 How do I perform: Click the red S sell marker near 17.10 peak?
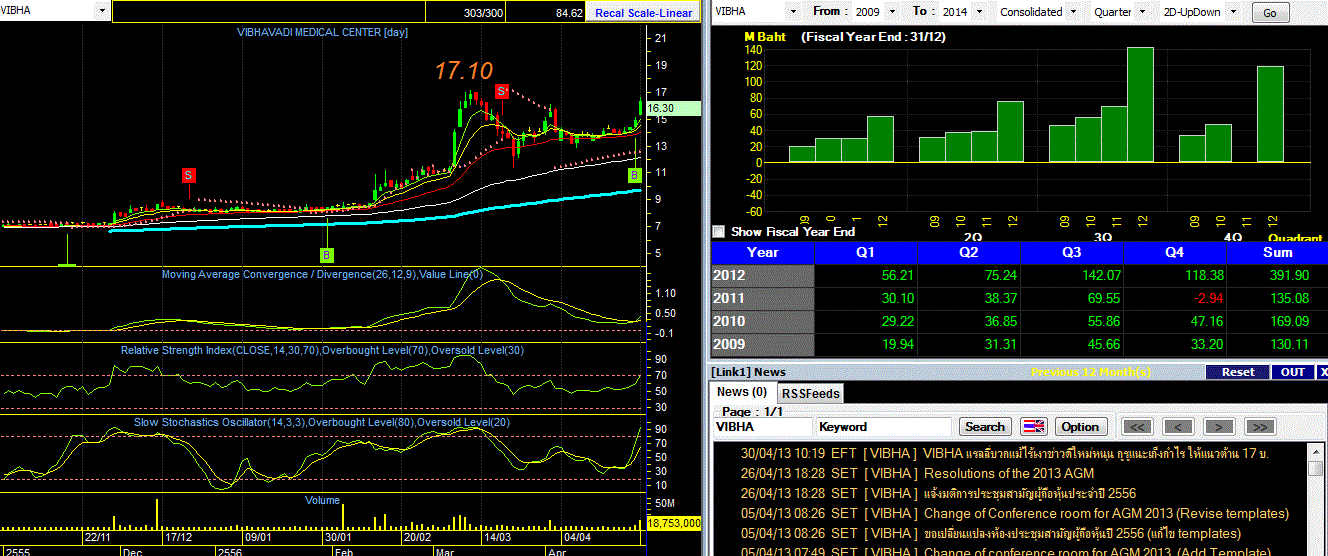pos(503,92)
